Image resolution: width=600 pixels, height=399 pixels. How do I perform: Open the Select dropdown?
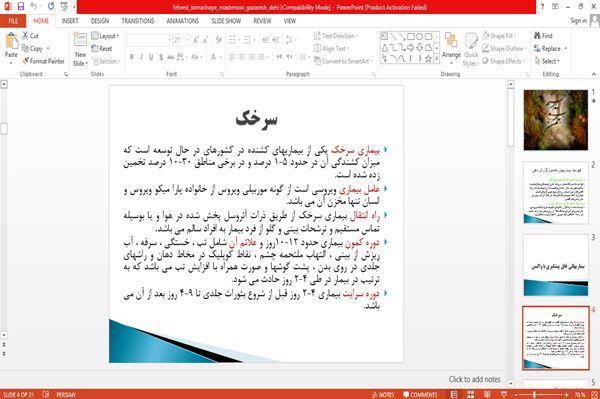547,61
